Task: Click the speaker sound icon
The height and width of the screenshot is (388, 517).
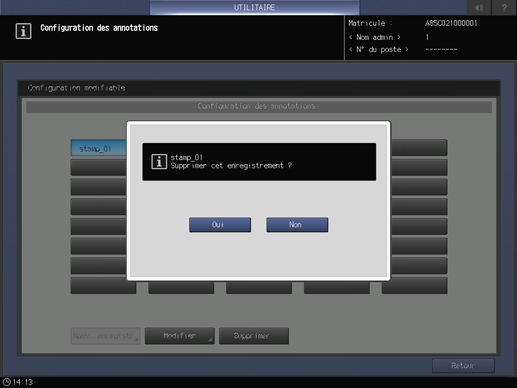Action: click(479, 7)
